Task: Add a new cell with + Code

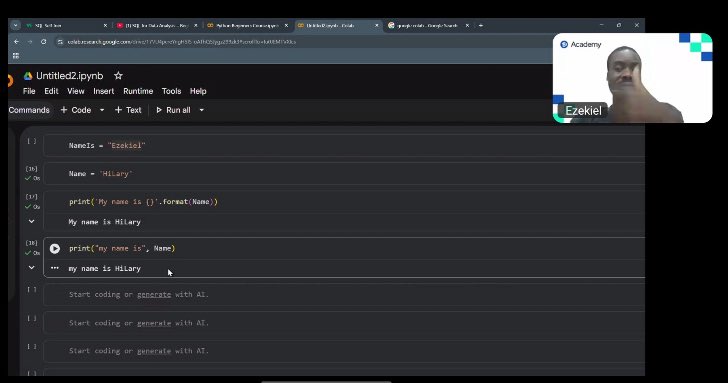Action: (76, 110)
